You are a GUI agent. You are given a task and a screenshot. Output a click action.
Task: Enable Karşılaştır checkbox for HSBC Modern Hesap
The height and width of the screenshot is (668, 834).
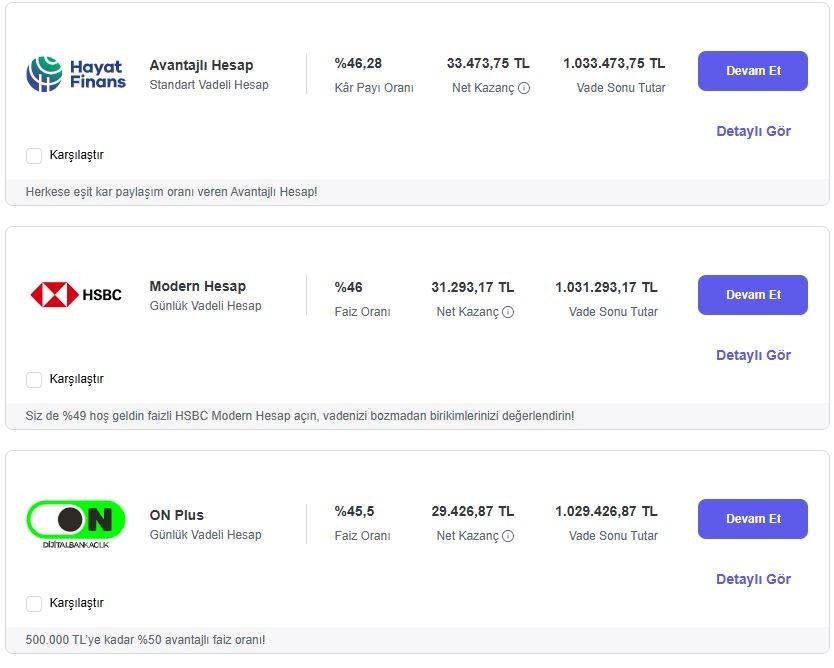tap(34, 380)
